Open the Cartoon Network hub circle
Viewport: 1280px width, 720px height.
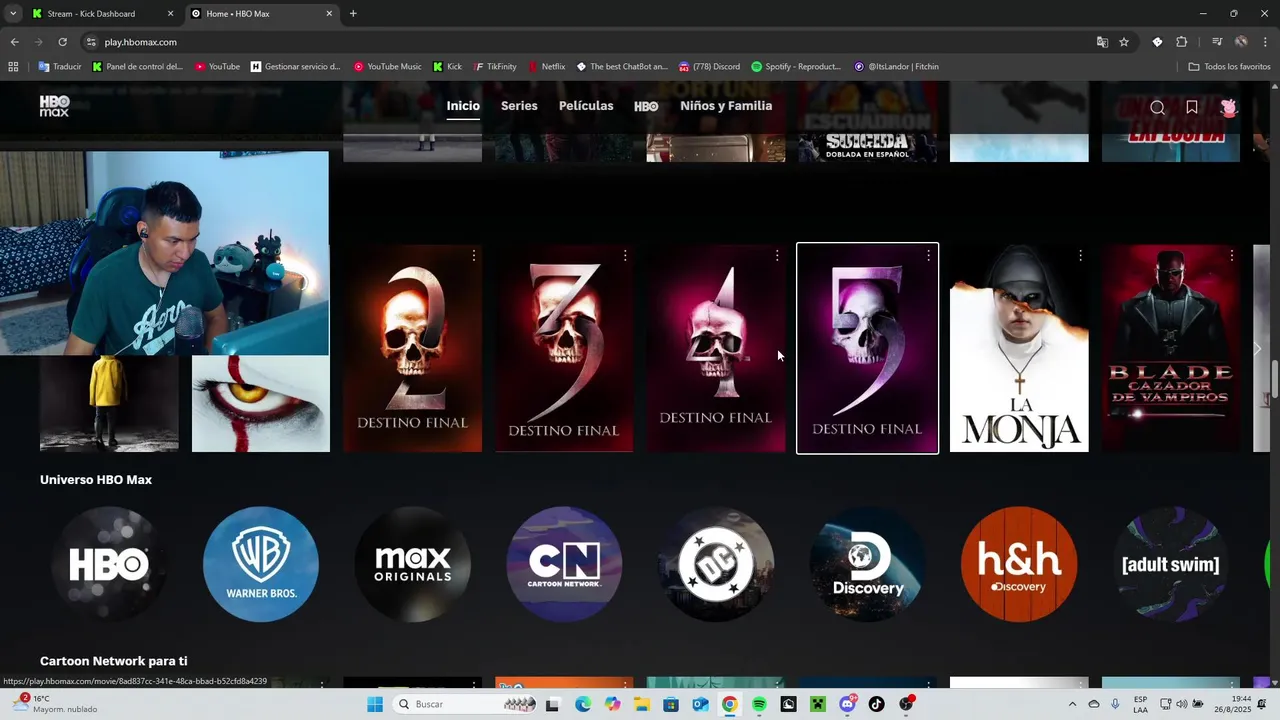pos(564,564)
